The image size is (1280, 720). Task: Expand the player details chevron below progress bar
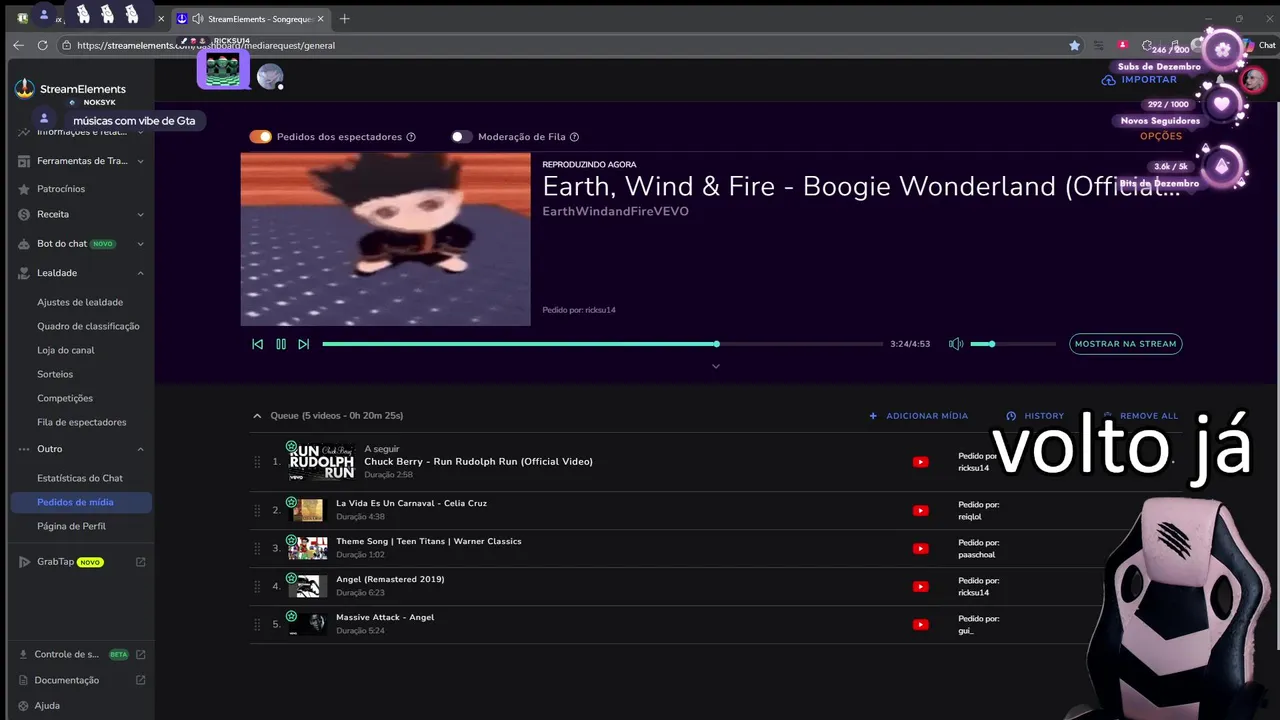pos(716,366)
